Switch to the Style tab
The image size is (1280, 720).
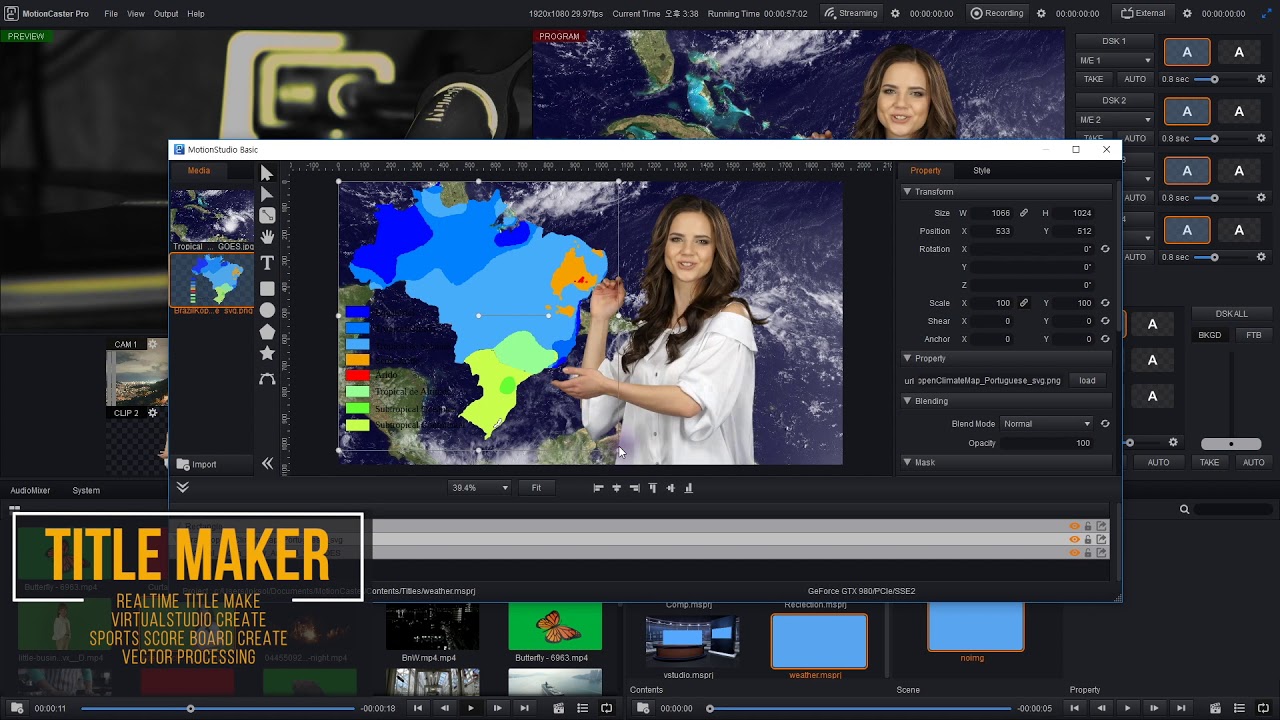click(982, 171)
